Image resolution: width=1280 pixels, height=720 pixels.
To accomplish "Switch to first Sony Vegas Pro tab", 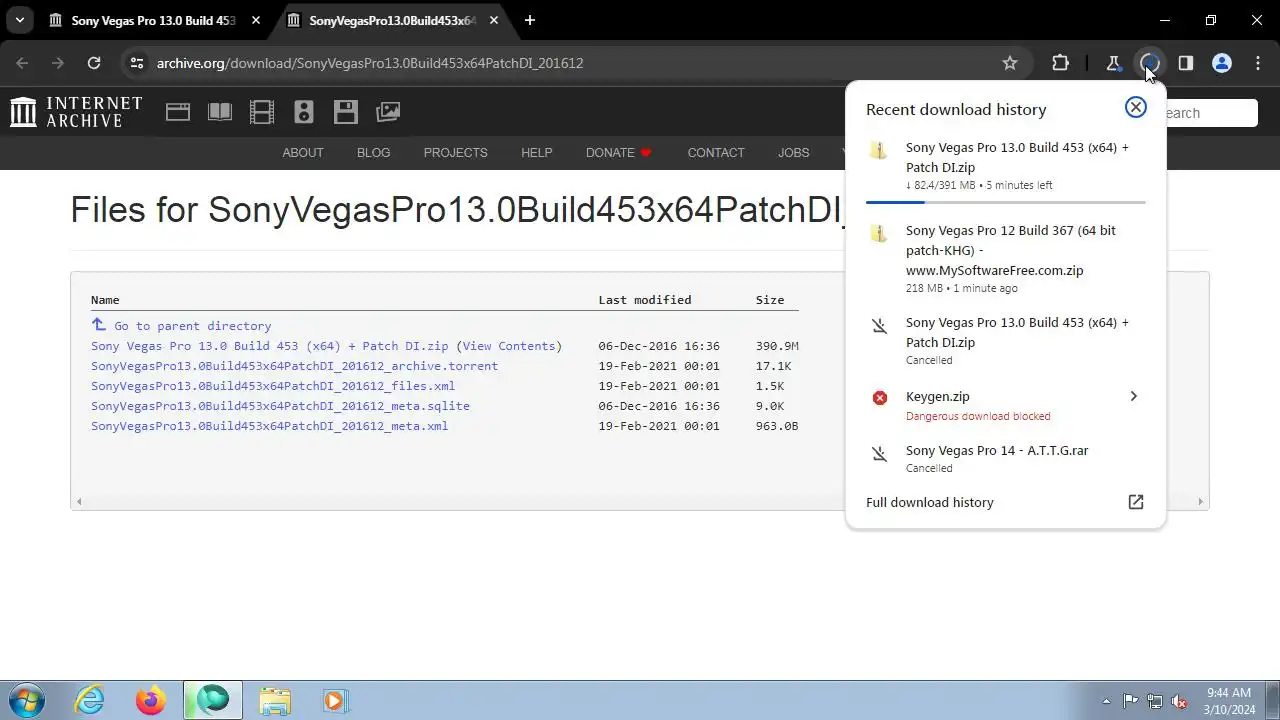I will click(153, 20).
